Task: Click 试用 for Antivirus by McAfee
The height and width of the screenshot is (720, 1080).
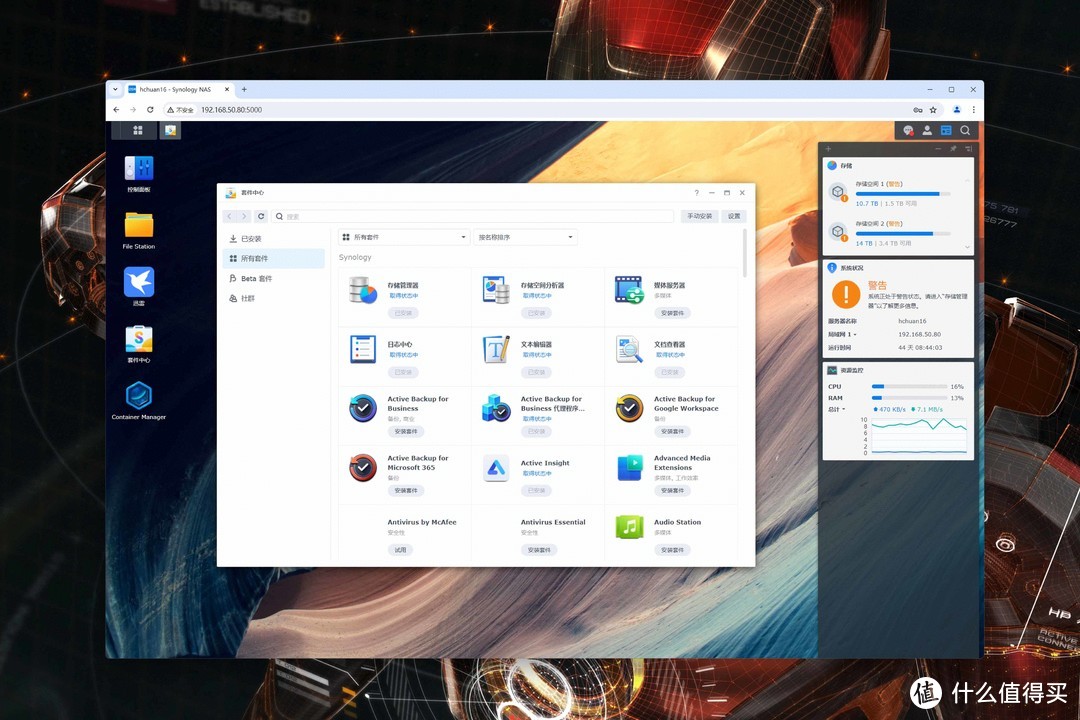Action: click(x=400, y=550)
